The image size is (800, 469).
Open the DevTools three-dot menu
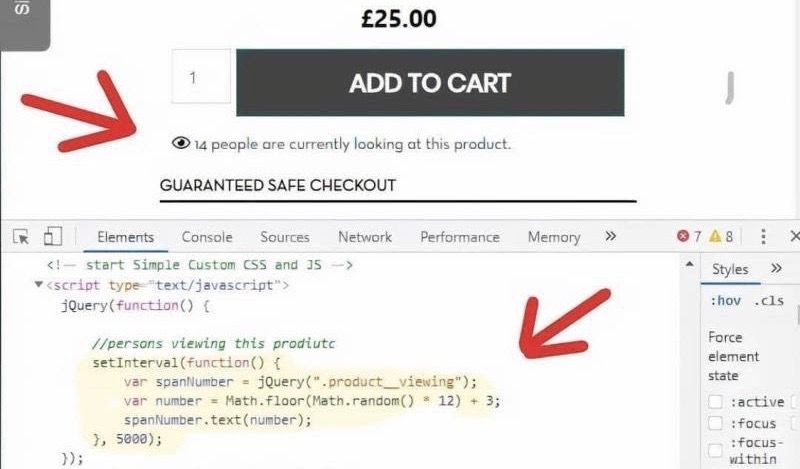coord(763,237)
